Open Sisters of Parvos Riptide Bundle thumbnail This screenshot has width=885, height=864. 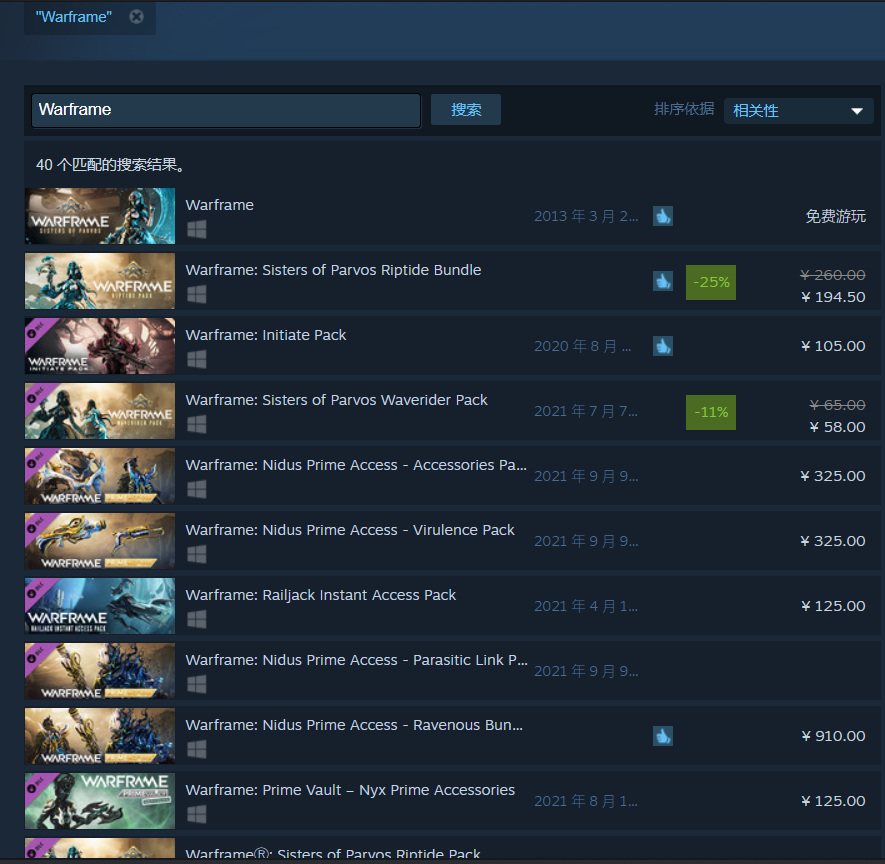coord(100,281)
